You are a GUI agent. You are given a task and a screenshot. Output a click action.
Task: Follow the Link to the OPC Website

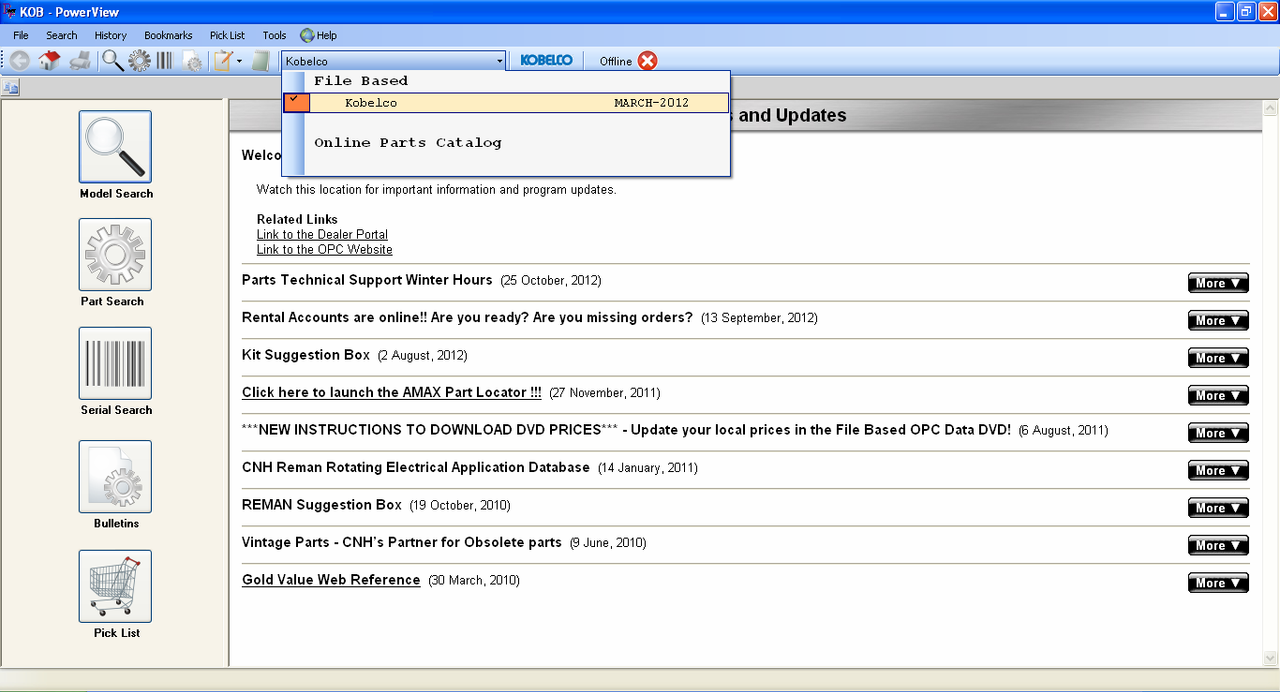(324, 250)
